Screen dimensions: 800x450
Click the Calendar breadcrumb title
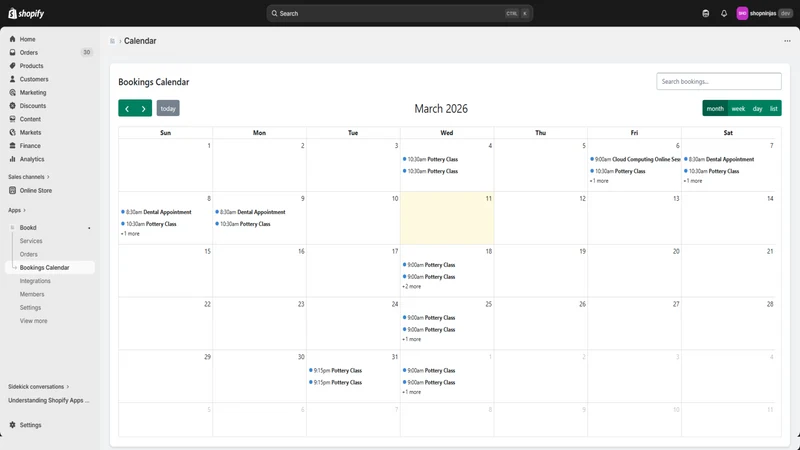pyautogui.click(x=140, y=41)
